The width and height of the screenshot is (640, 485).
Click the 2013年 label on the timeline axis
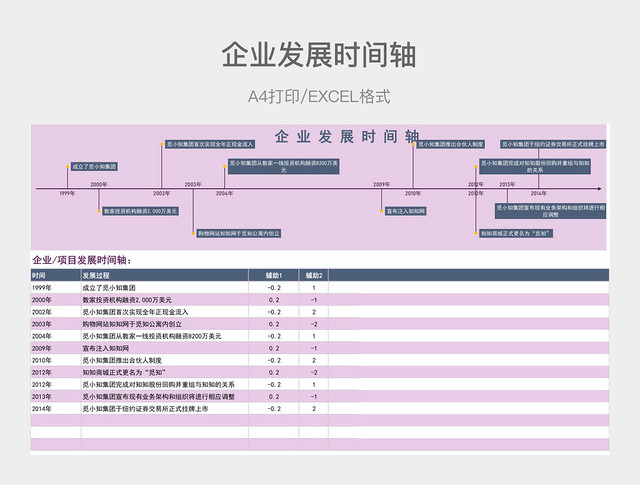click(x=507, y=185)
